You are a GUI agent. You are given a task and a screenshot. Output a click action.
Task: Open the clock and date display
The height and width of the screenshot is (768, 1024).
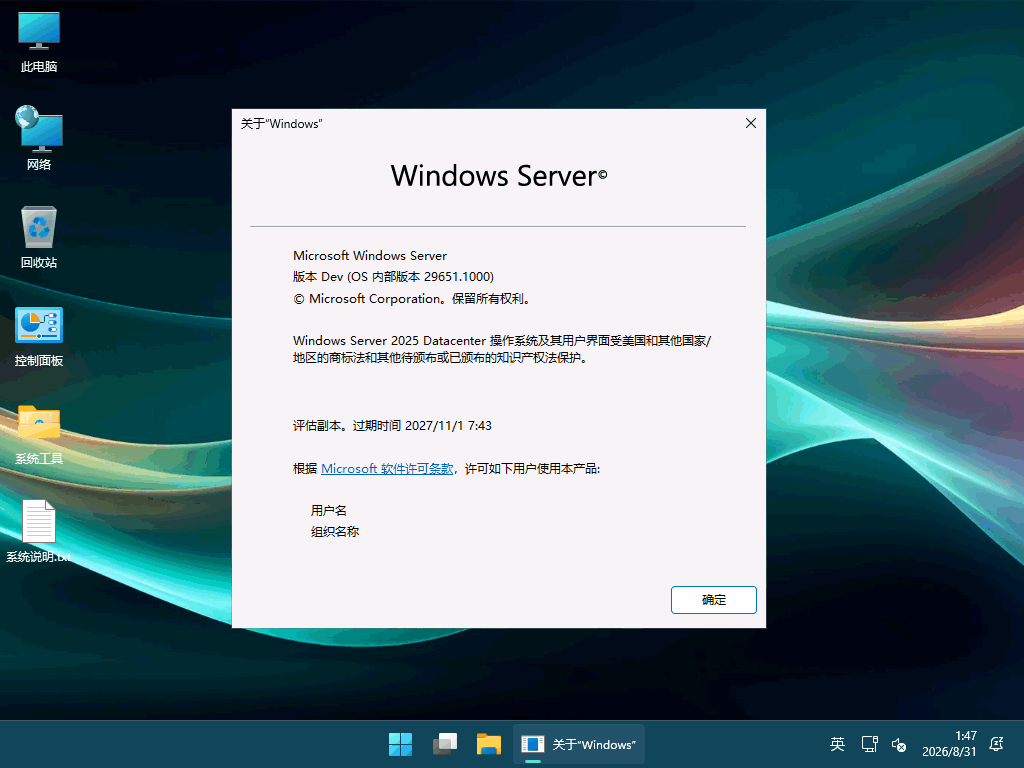pyautogui.click(x=949, y=744)
